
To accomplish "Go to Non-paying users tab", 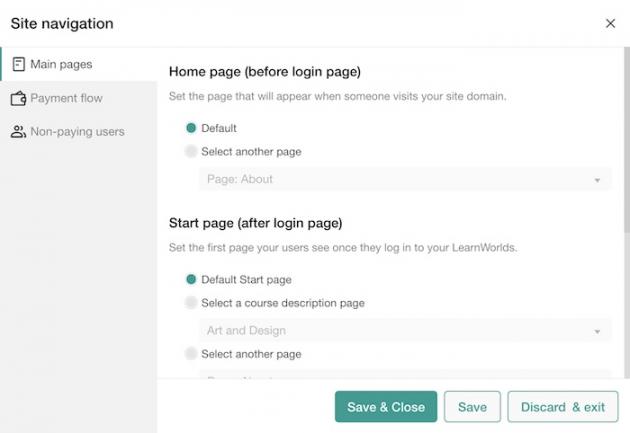I will (x=77, y=131).
